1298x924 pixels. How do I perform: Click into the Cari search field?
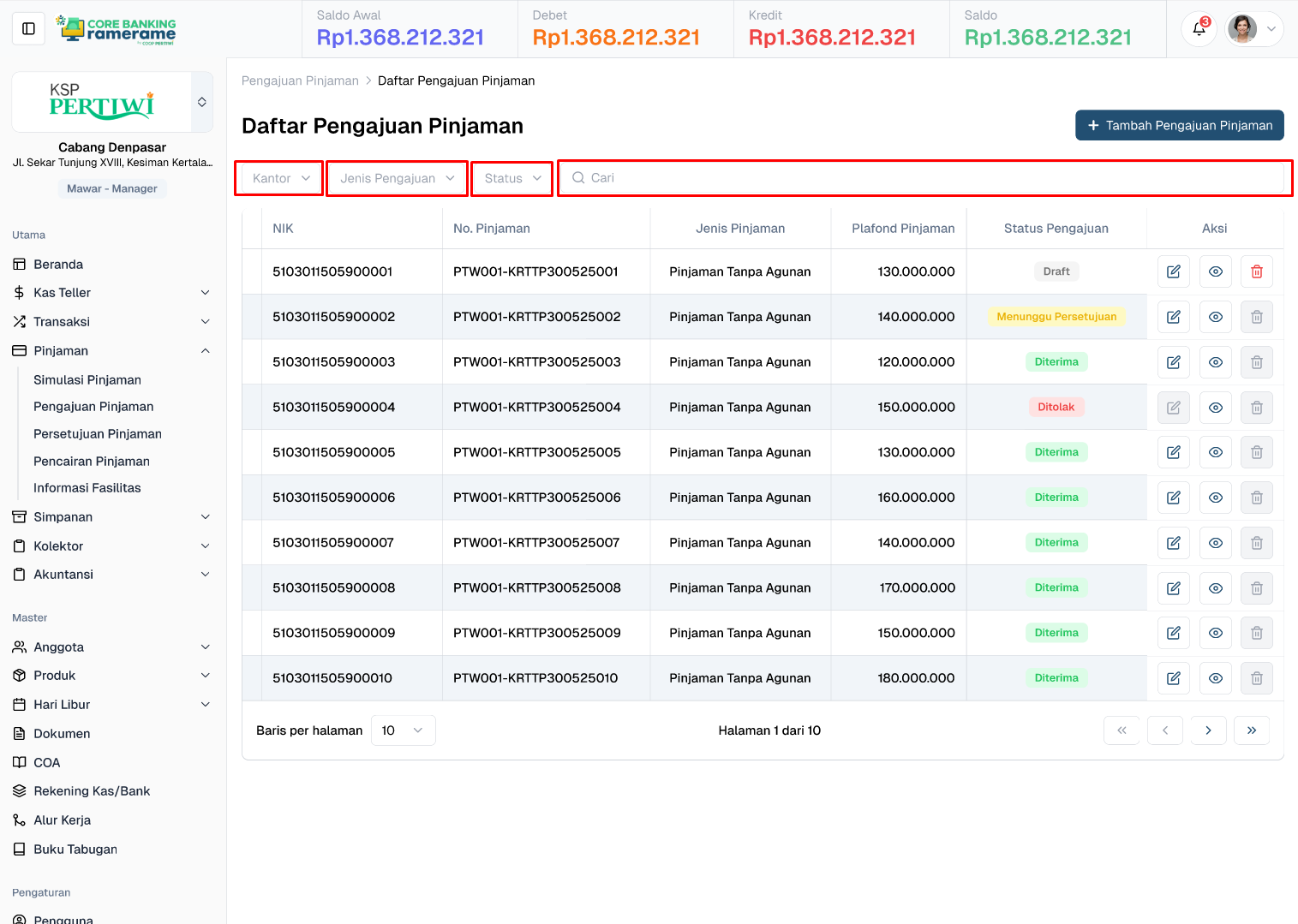coord(925,178)
